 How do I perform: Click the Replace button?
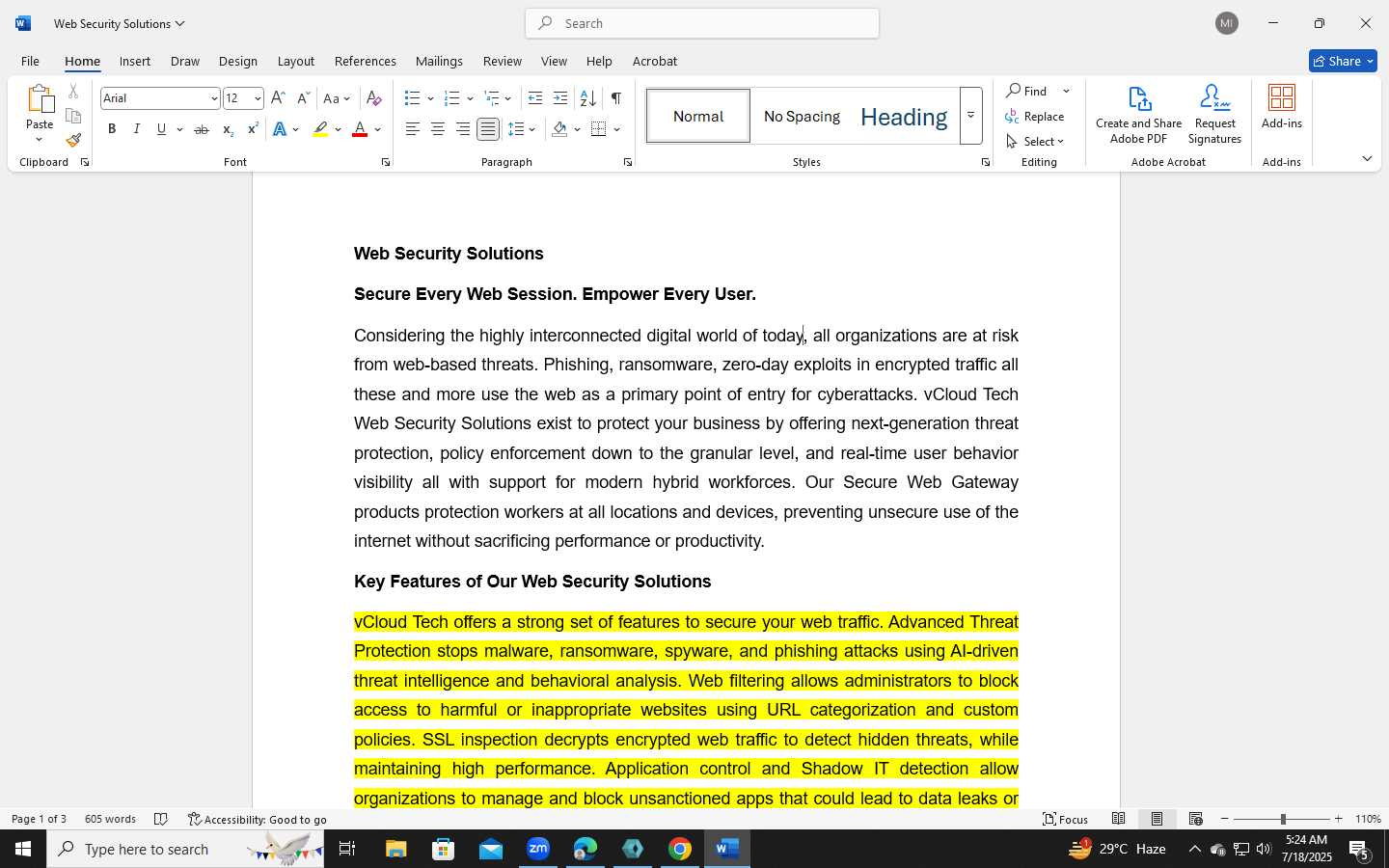(1035, 116)
